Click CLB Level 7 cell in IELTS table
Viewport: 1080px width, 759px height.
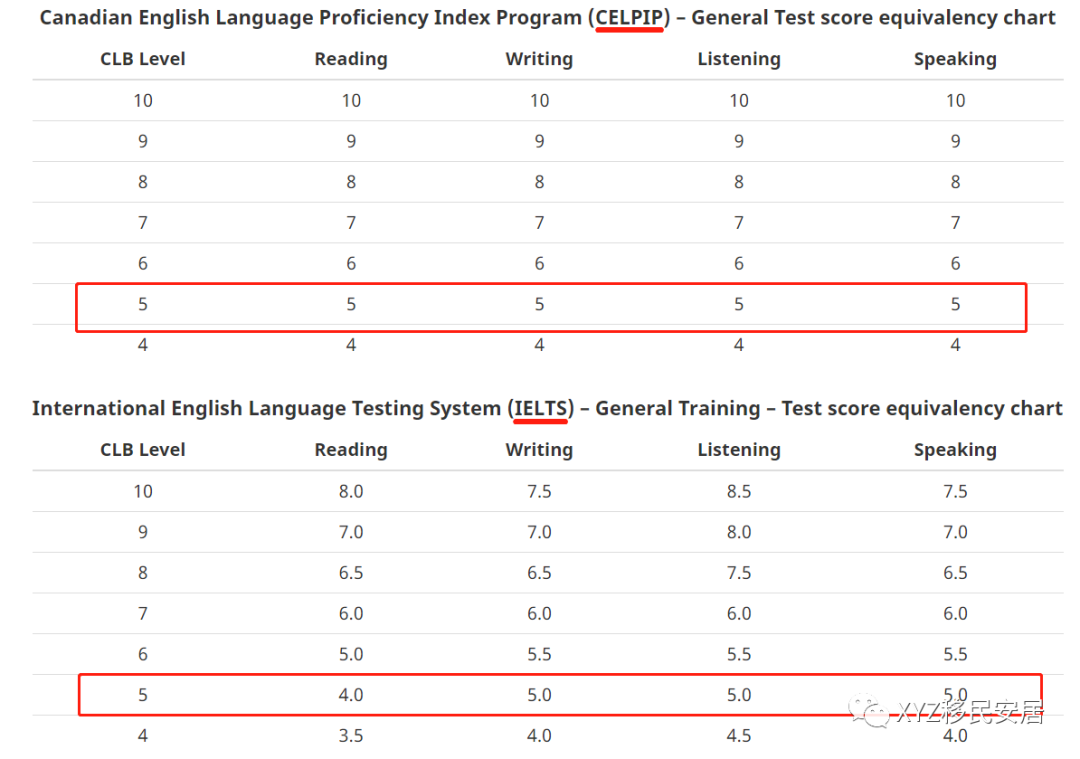143,613
